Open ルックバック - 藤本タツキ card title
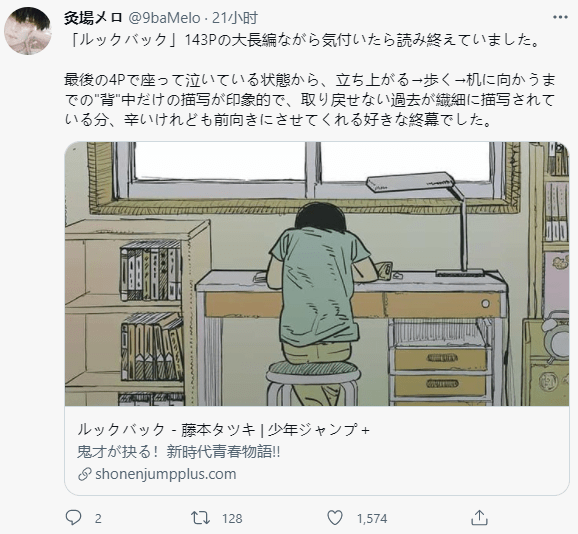Viewport: 578px width, 534px height. tap(223, 430)
